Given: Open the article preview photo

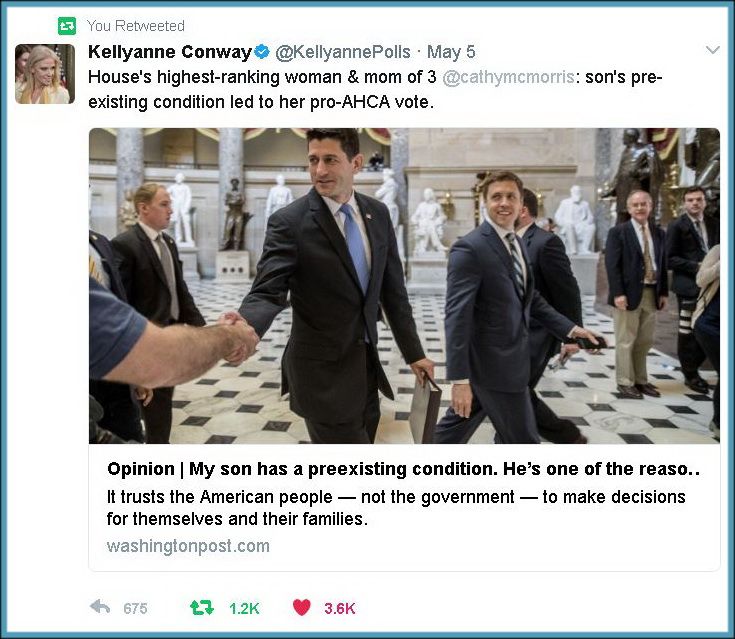Looking at the screenshot, I should click(404, 286).
